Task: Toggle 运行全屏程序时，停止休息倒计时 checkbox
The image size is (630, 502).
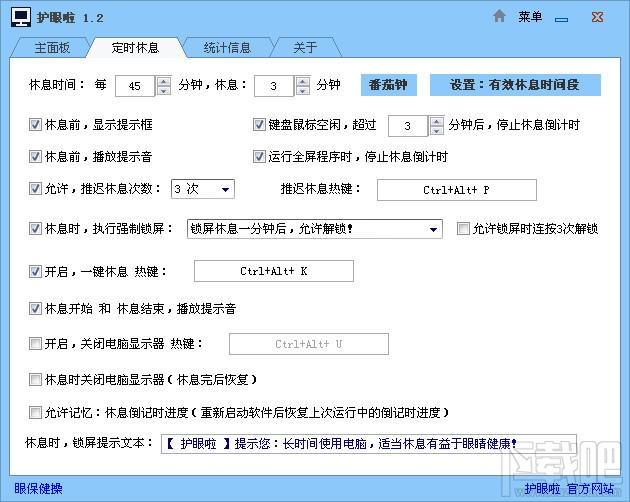Action: (x=259, y=156)
